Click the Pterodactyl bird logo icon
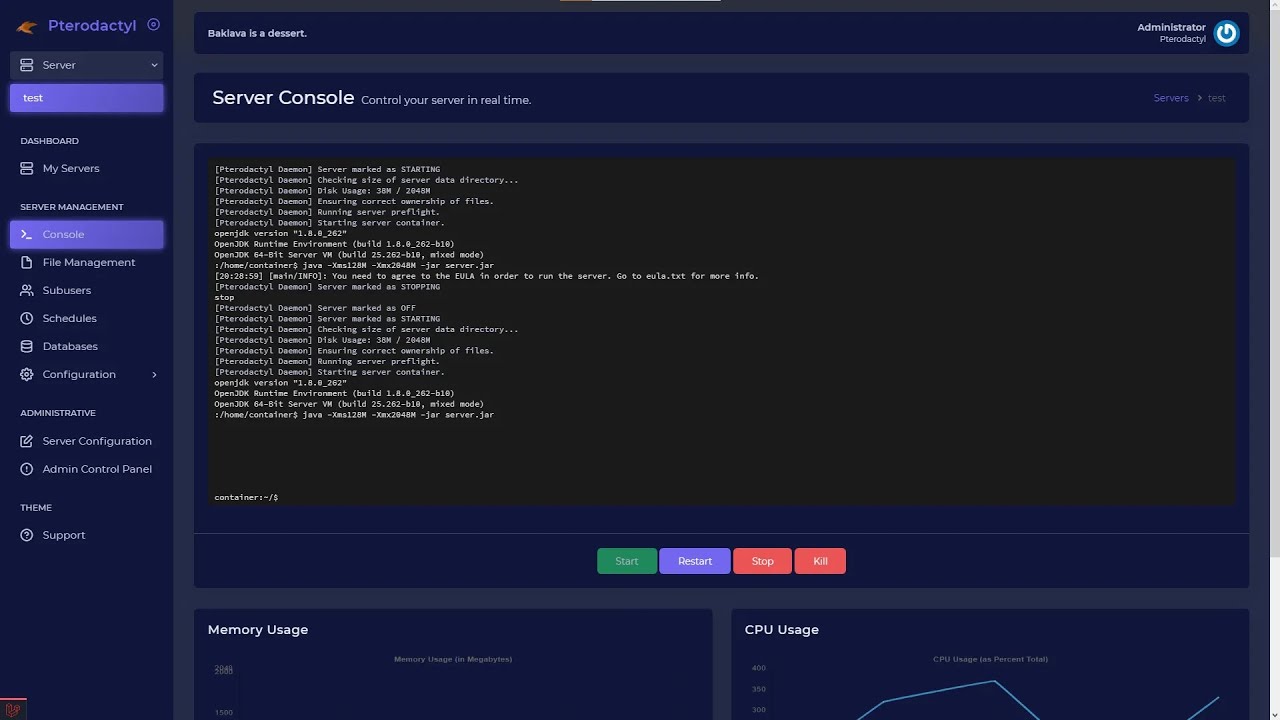Image resolution: width=1280 pixels, height=720 pixels. (x=27, y=27)
